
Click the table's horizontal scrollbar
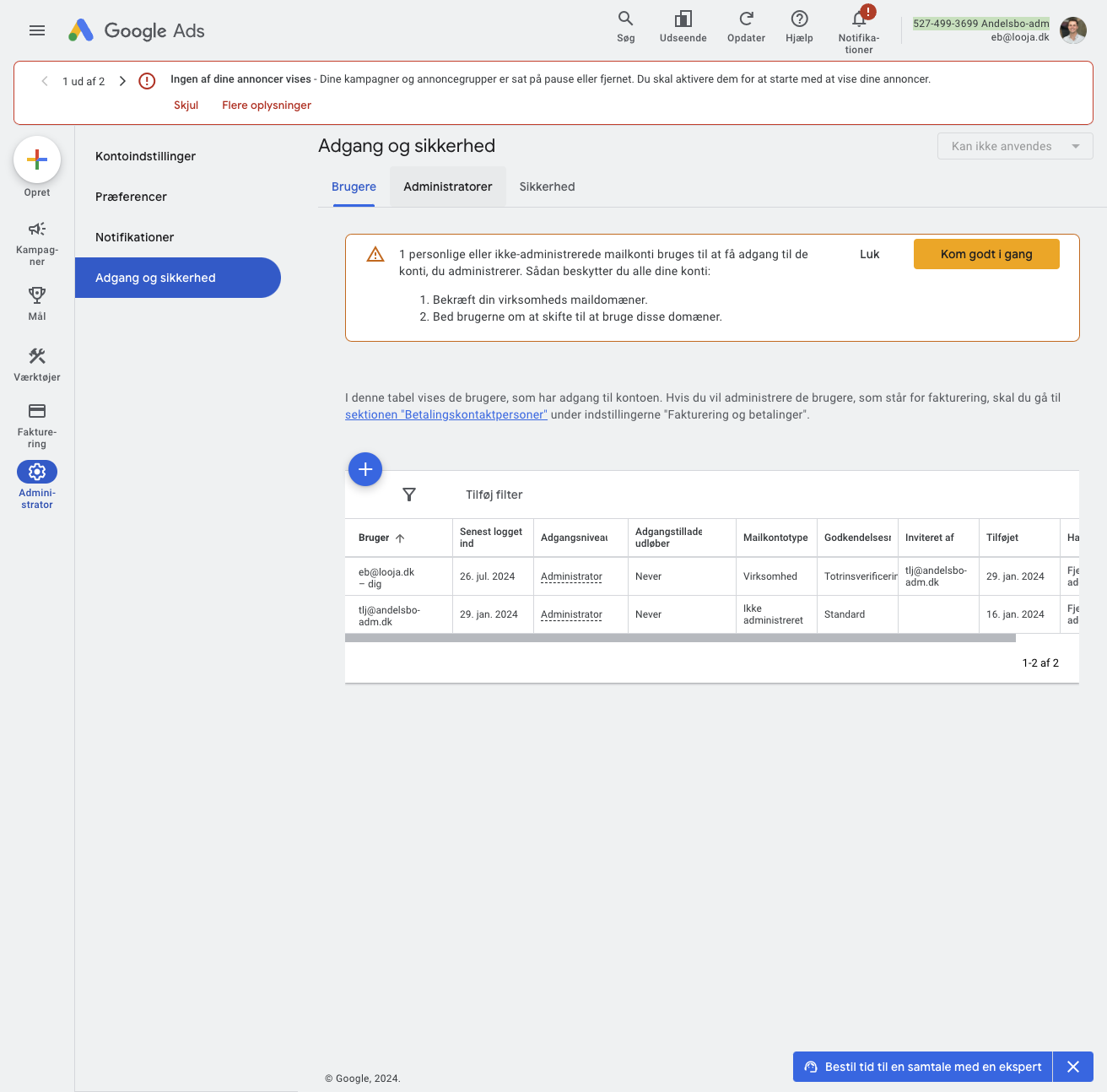pos(680,638)
